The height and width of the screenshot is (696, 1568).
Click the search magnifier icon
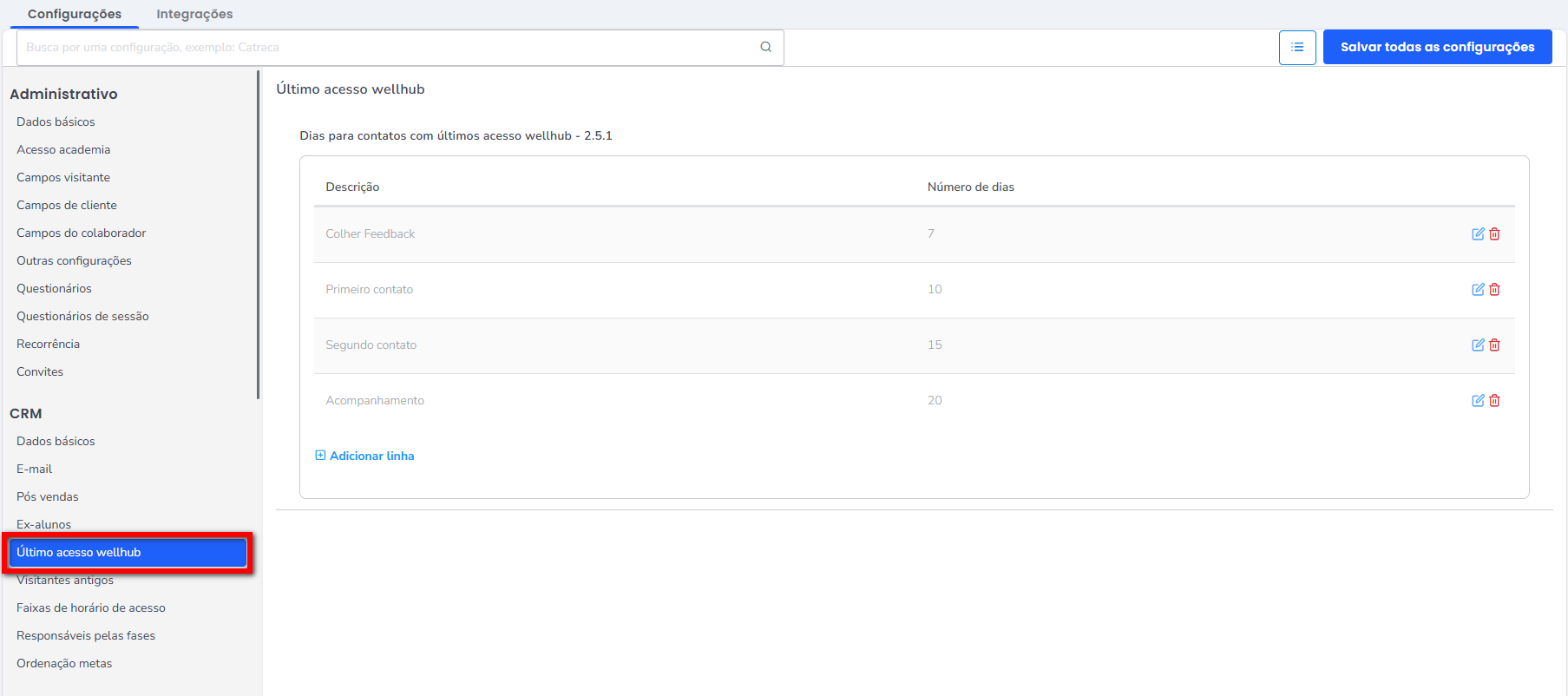[x=765, y=47]
